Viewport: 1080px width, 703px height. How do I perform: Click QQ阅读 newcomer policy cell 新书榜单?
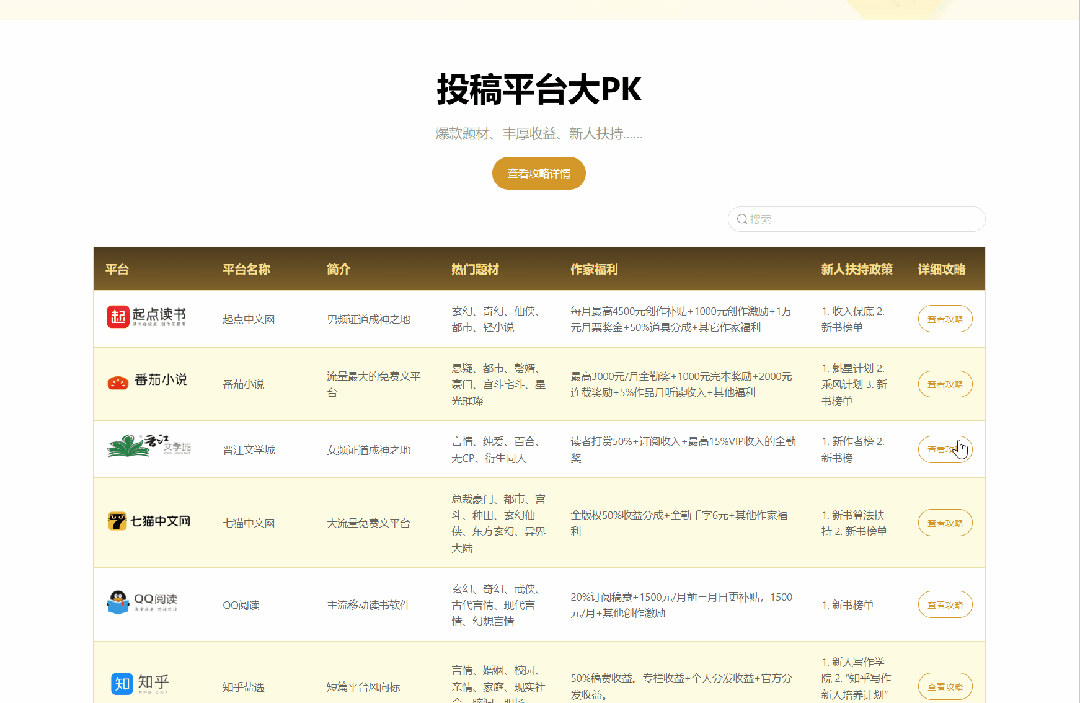click(847, 605)
